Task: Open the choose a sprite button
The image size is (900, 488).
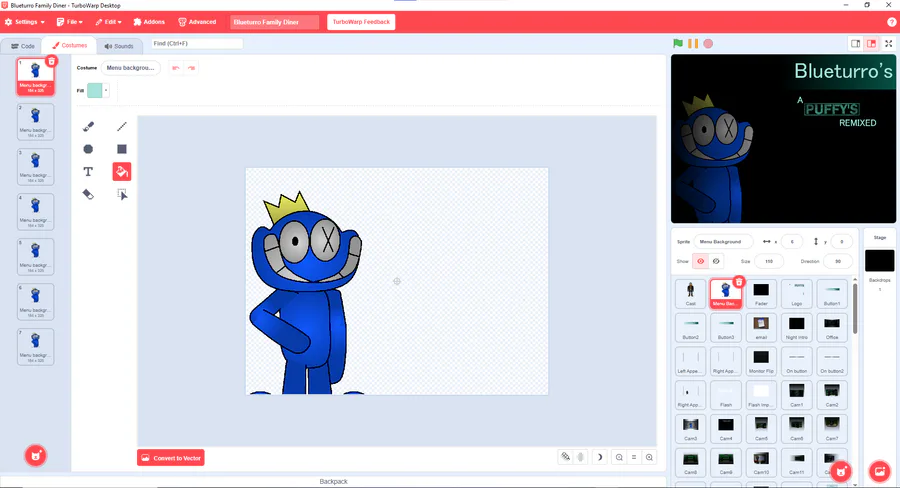Action: (841, 472)
